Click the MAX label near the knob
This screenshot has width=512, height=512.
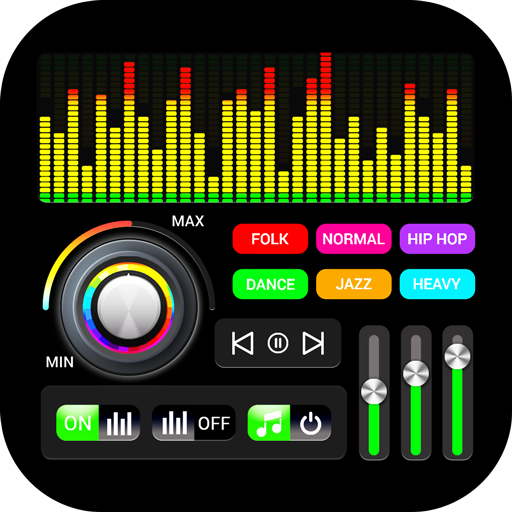(x=188, y=221)
